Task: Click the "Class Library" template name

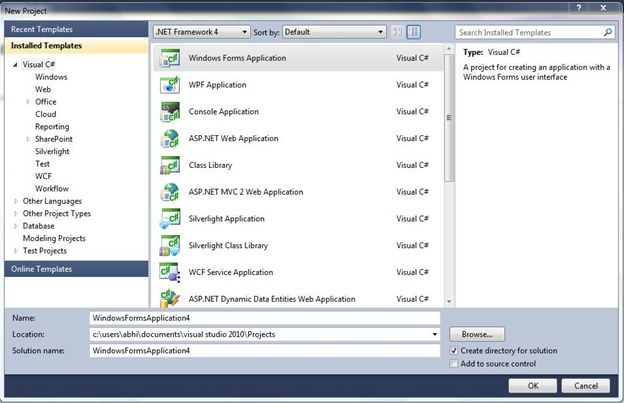Action: tap(210, 165)
